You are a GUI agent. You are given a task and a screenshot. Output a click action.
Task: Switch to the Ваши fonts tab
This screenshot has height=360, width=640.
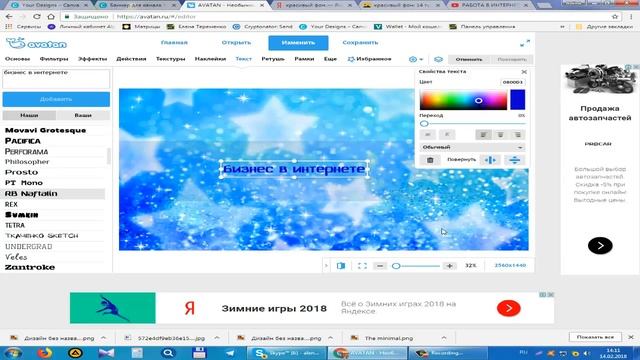coord(83,116)
